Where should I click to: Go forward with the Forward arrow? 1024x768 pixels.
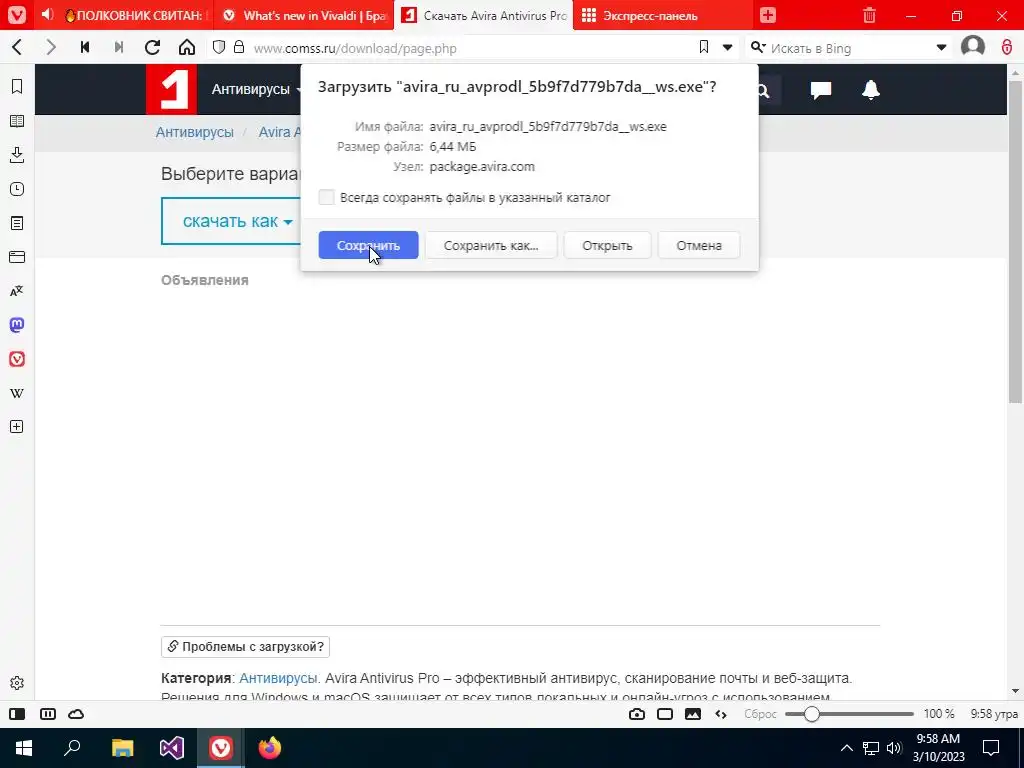coord(51,47)
